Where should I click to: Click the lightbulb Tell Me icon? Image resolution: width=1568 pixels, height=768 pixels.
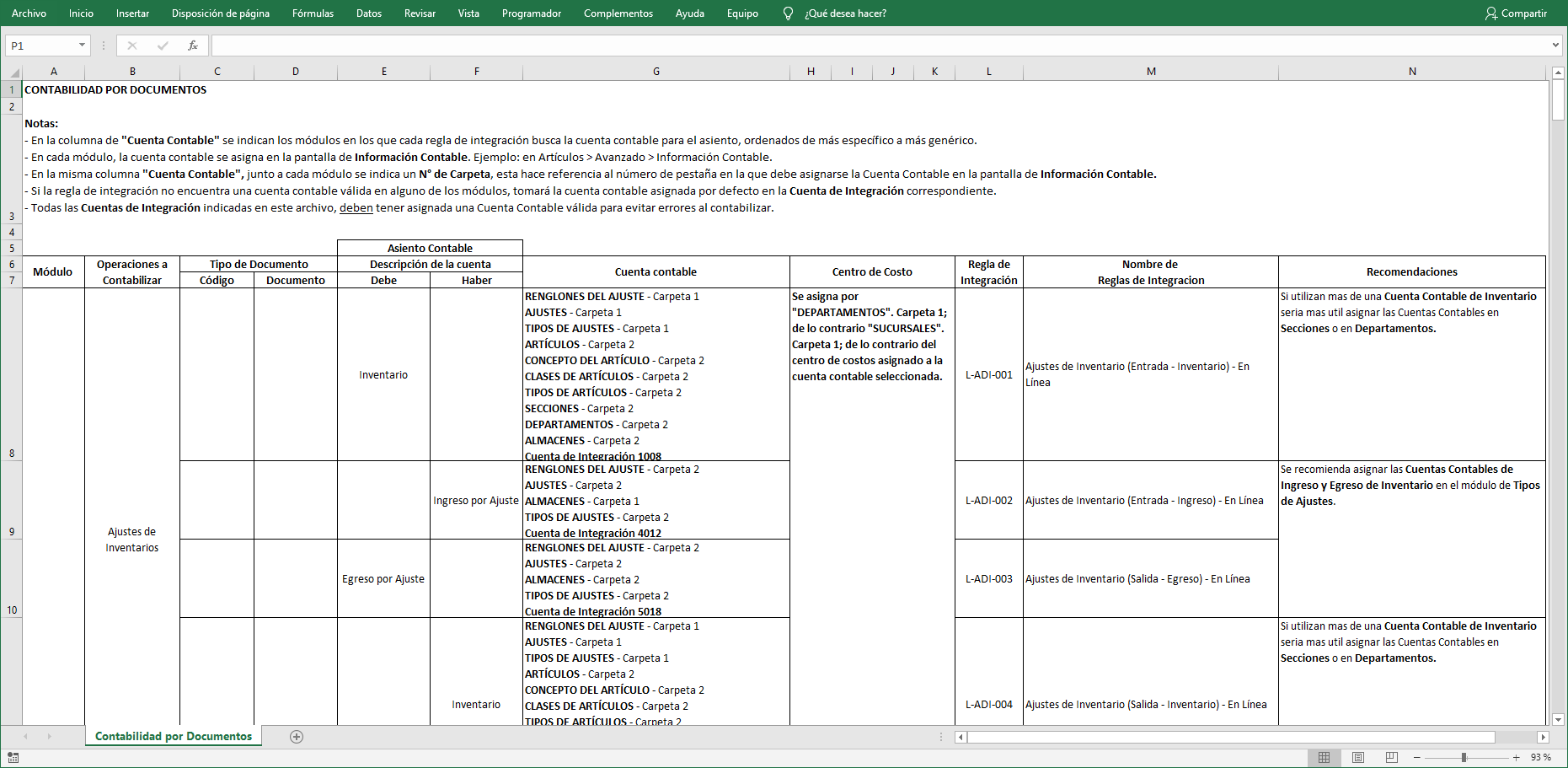[787, 13]
